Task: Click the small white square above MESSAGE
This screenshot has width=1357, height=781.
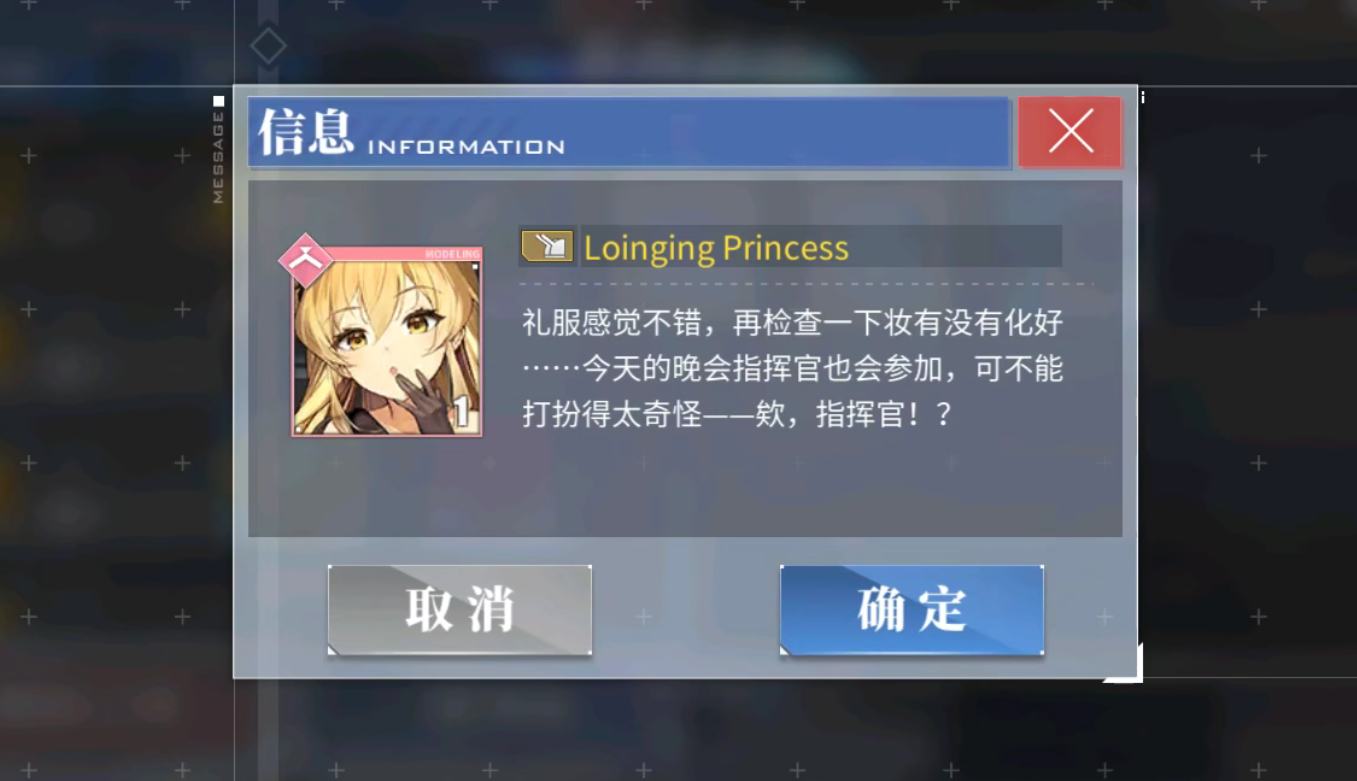Action: [218, 101]
